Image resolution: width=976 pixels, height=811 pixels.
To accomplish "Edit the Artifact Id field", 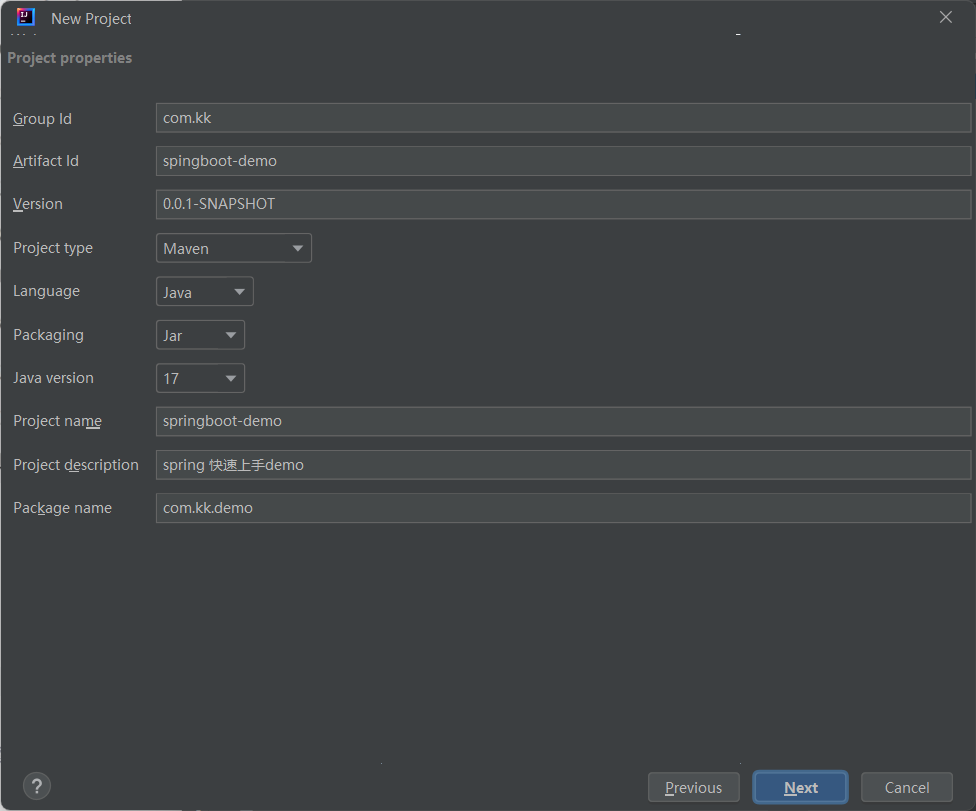I will coord(563,161).
